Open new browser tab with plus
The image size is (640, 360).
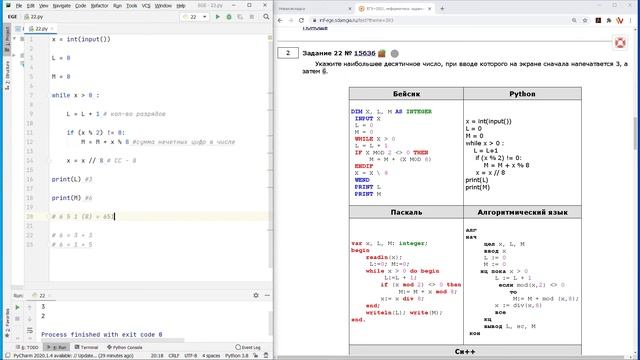point(442,8)
